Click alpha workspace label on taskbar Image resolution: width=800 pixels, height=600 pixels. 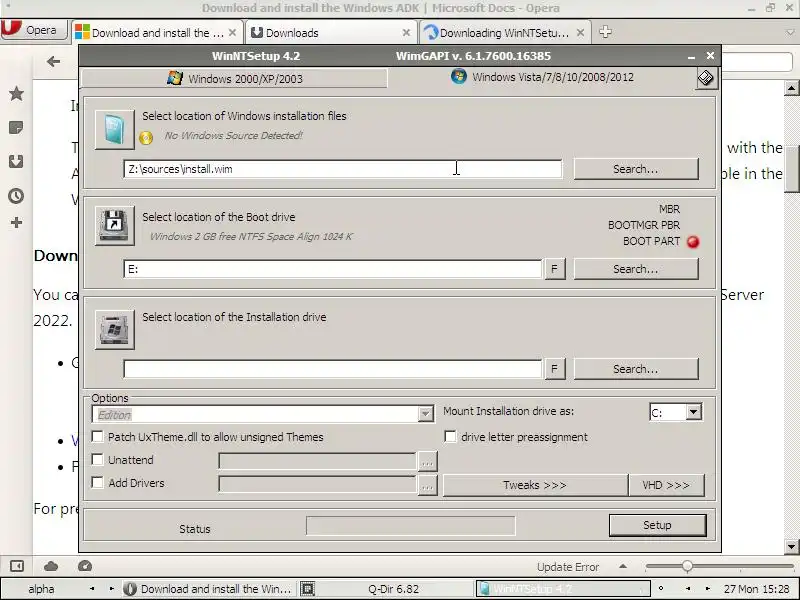[x=41, y=589]
